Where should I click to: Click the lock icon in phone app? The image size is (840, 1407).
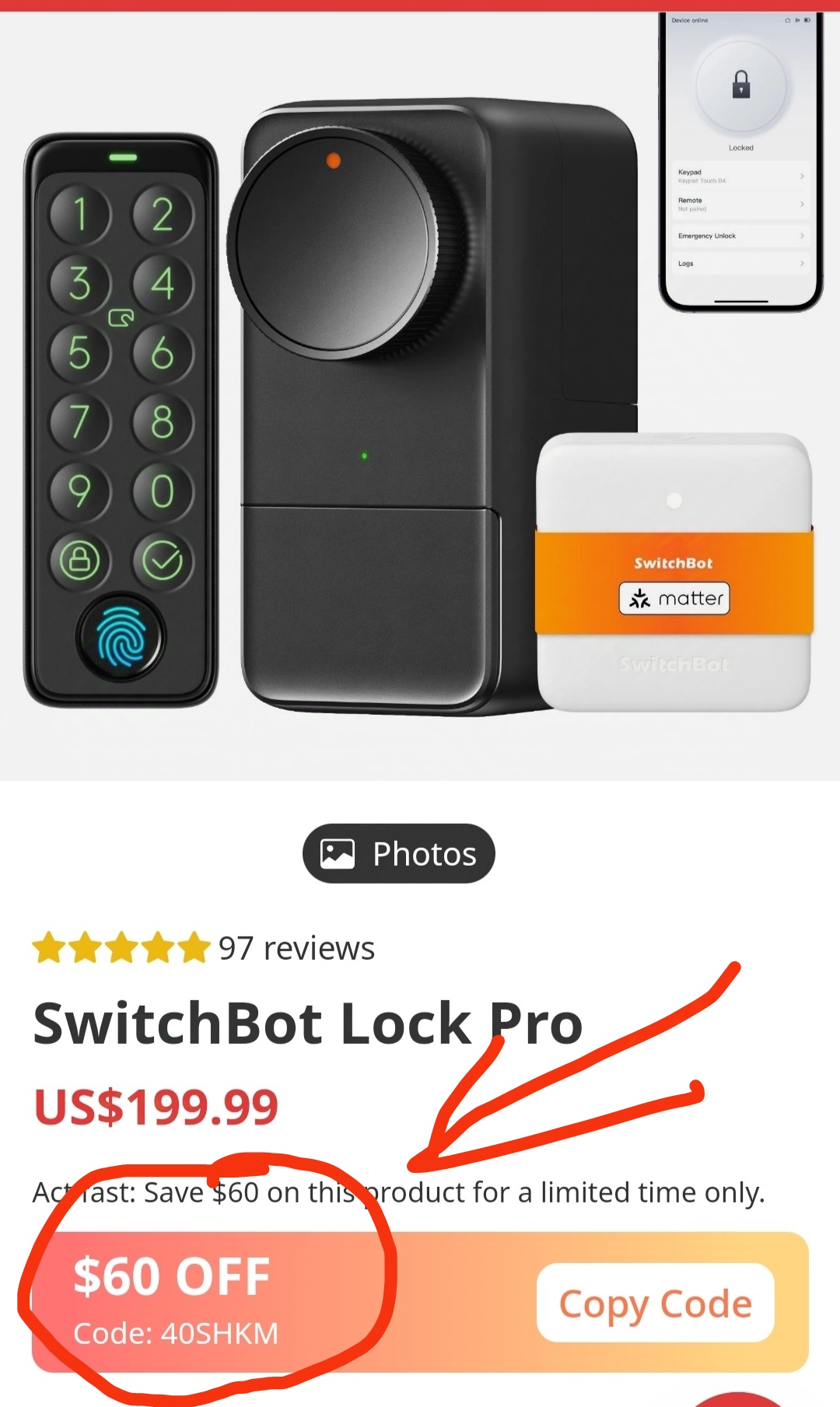(x=741, y=84)
